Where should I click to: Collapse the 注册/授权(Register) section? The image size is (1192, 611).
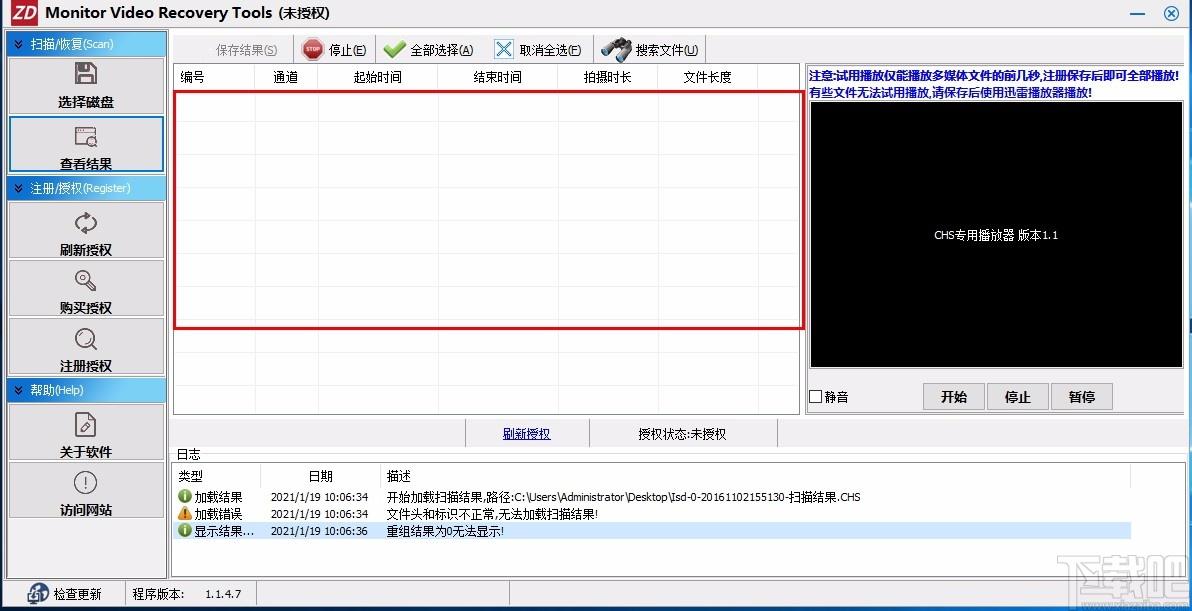19,188
